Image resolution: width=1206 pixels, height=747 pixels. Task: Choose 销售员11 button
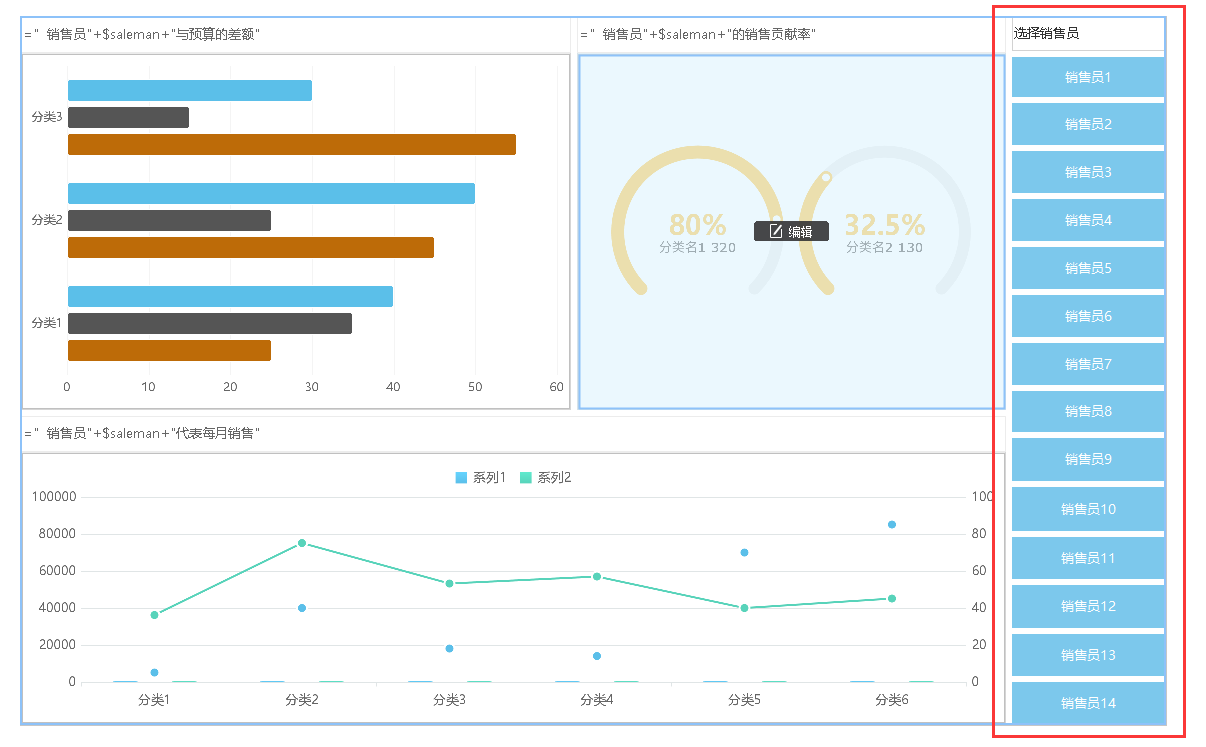click(1088, 558)
